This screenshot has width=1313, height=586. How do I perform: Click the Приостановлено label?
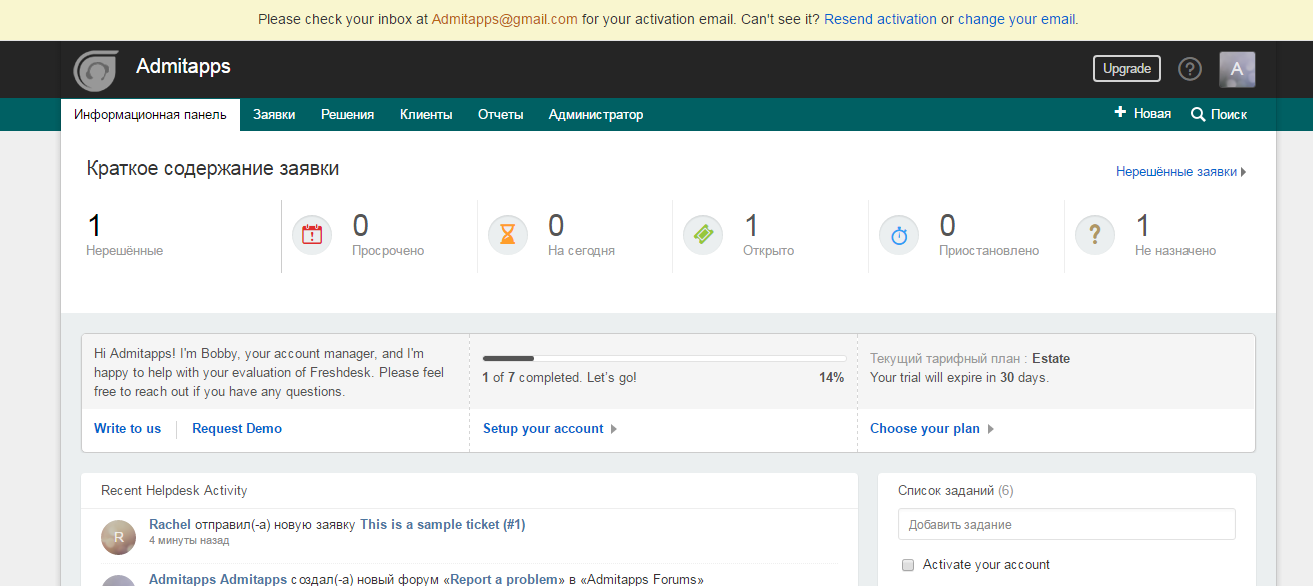(989, 251)
